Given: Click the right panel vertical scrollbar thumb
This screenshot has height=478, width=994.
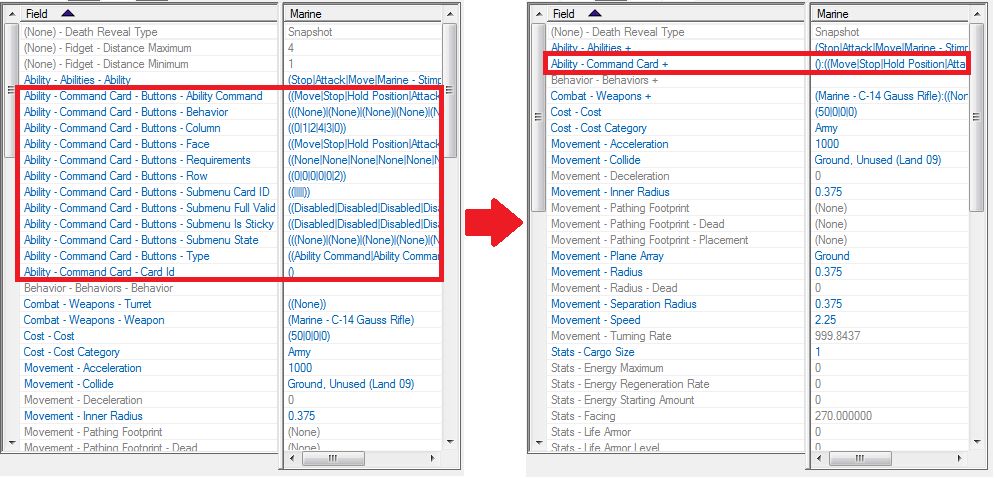Looking at the screenshot, I should click(x=977, y=117).
